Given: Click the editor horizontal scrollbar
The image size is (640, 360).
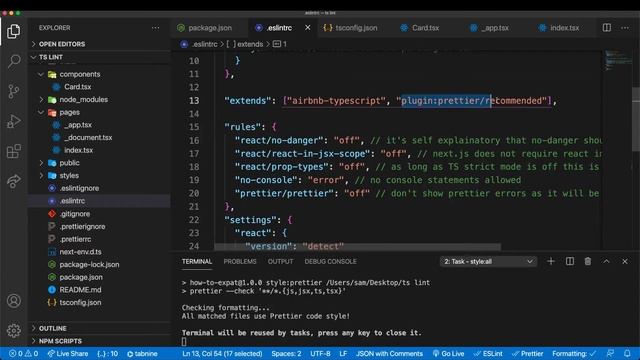Looking at the screenshot, I should click(358, 247).
